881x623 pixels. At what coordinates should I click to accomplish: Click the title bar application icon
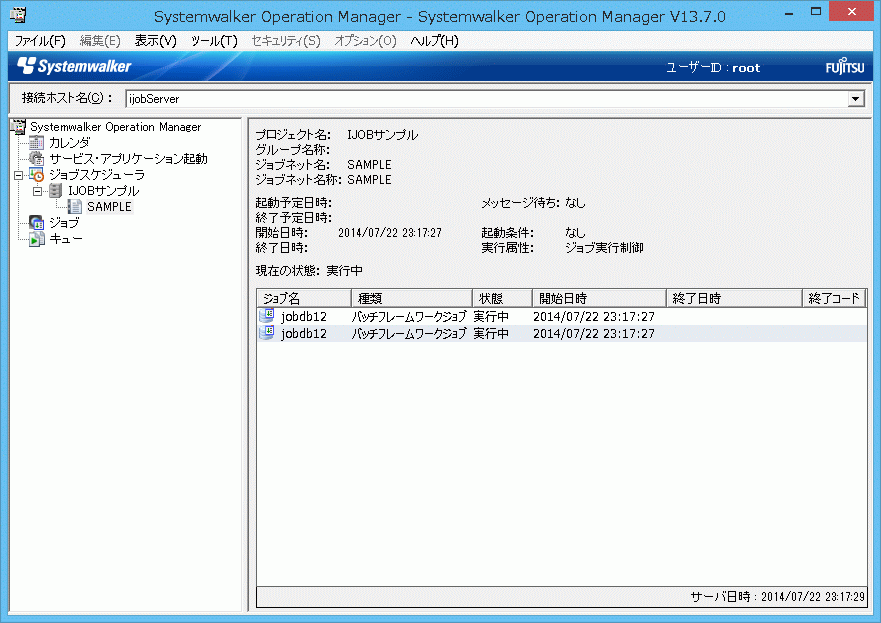click(18, 14)
